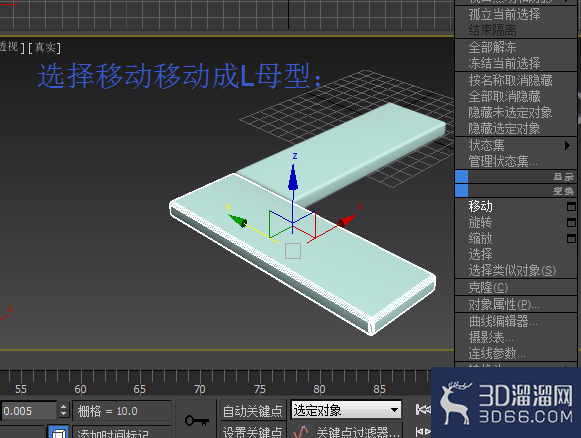Toggle 设置关键点 set key mode

coord(253,431)
